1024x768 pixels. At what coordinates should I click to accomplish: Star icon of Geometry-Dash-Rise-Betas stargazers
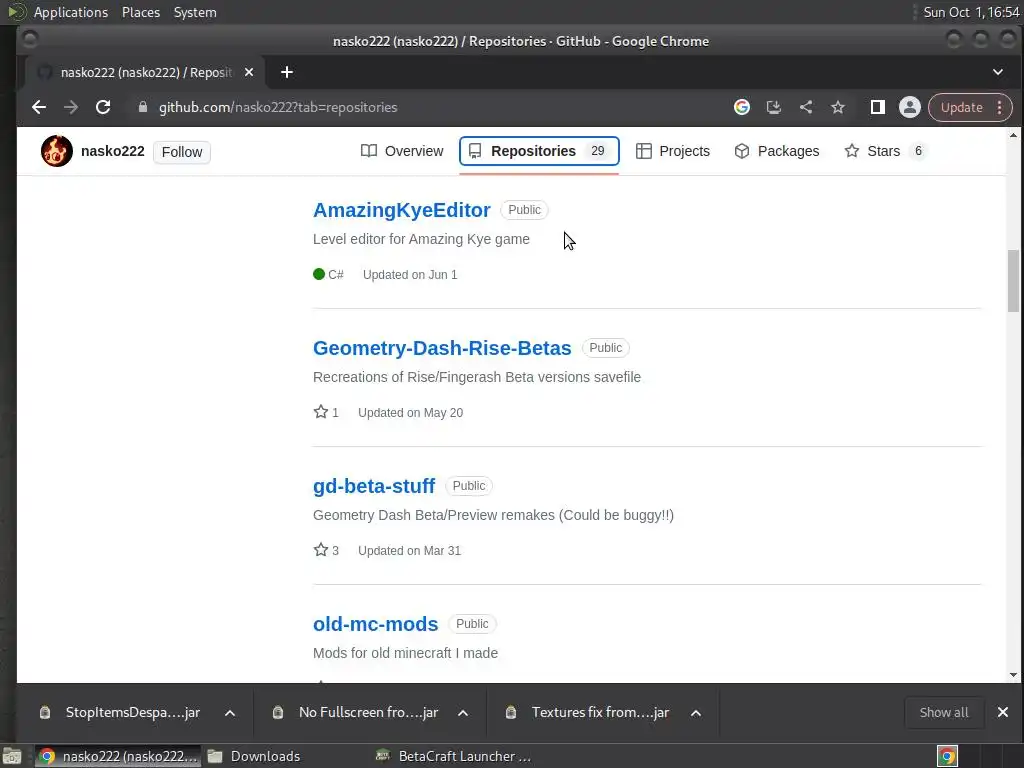[321, 411]
